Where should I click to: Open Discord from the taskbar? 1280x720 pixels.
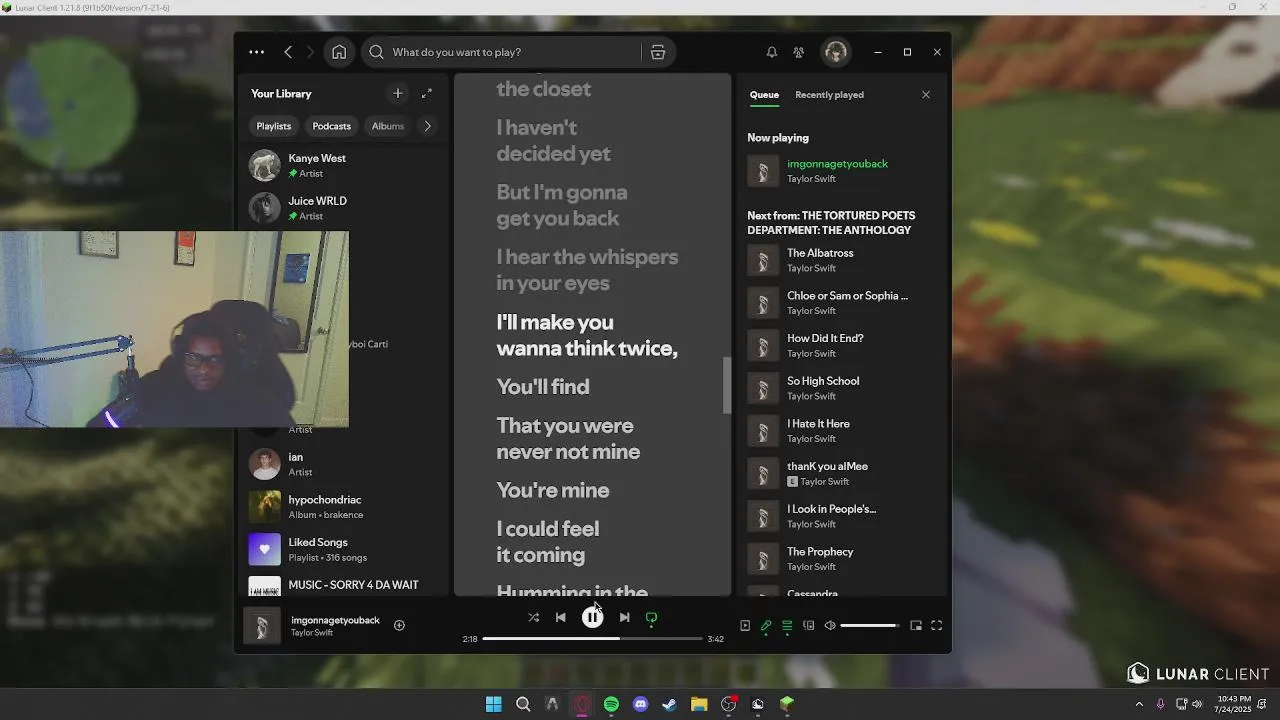(640, 704)
